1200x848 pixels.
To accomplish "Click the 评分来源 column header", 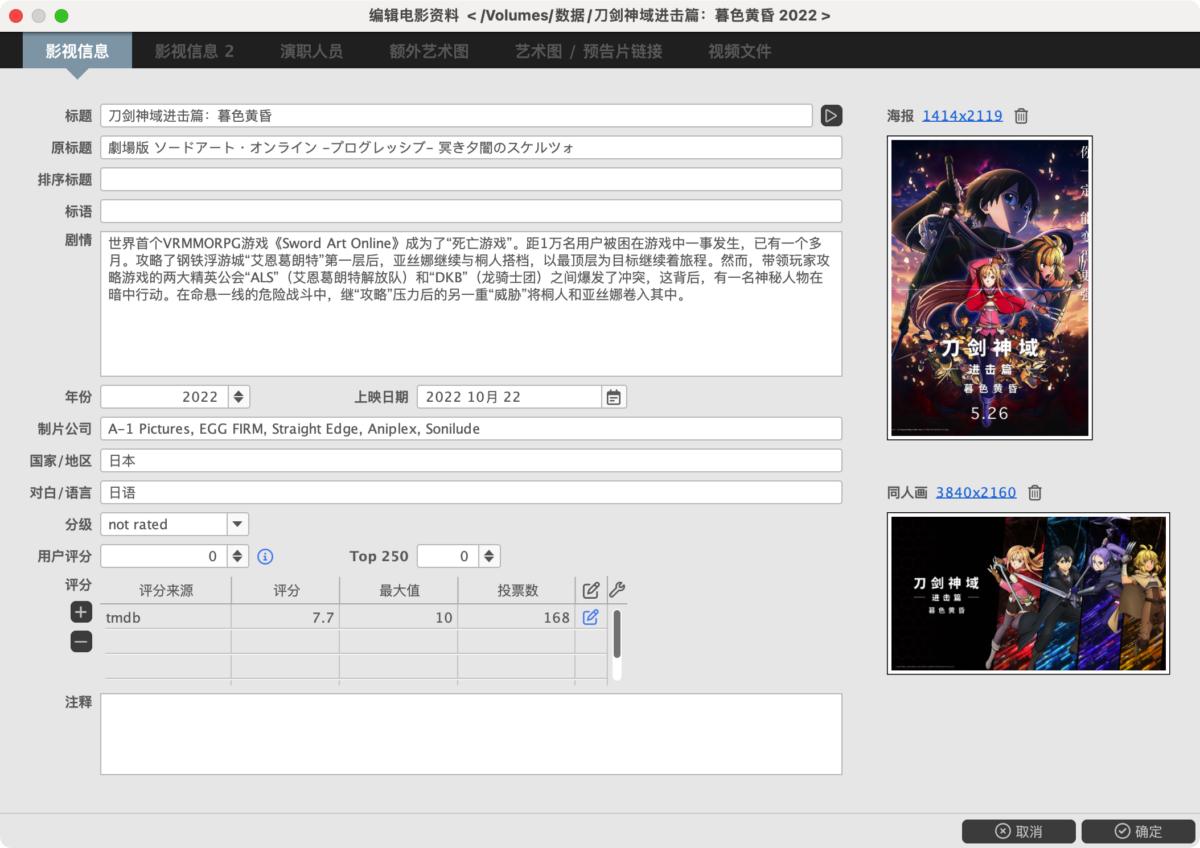I will 166,591.
